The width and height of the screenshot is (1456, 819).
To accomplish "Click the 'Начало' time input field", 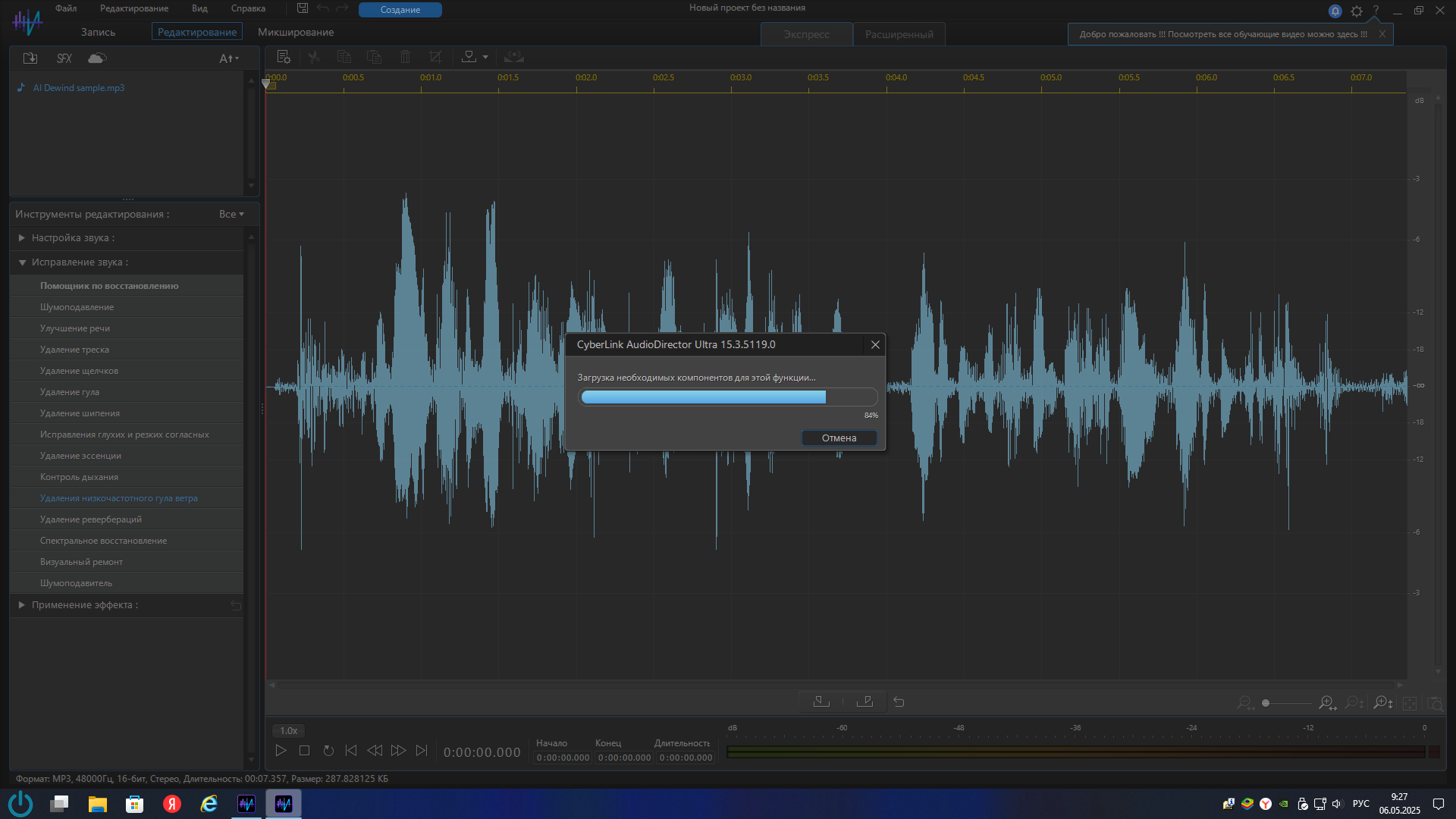I will [x=563, y=758].
